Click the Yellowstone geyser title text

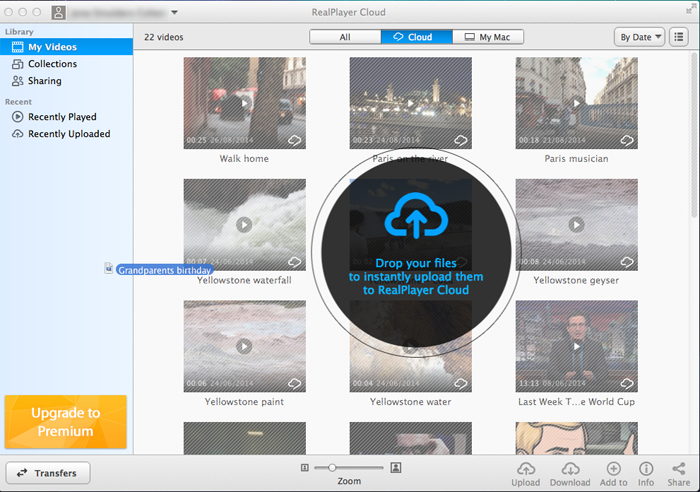(576, 280)
